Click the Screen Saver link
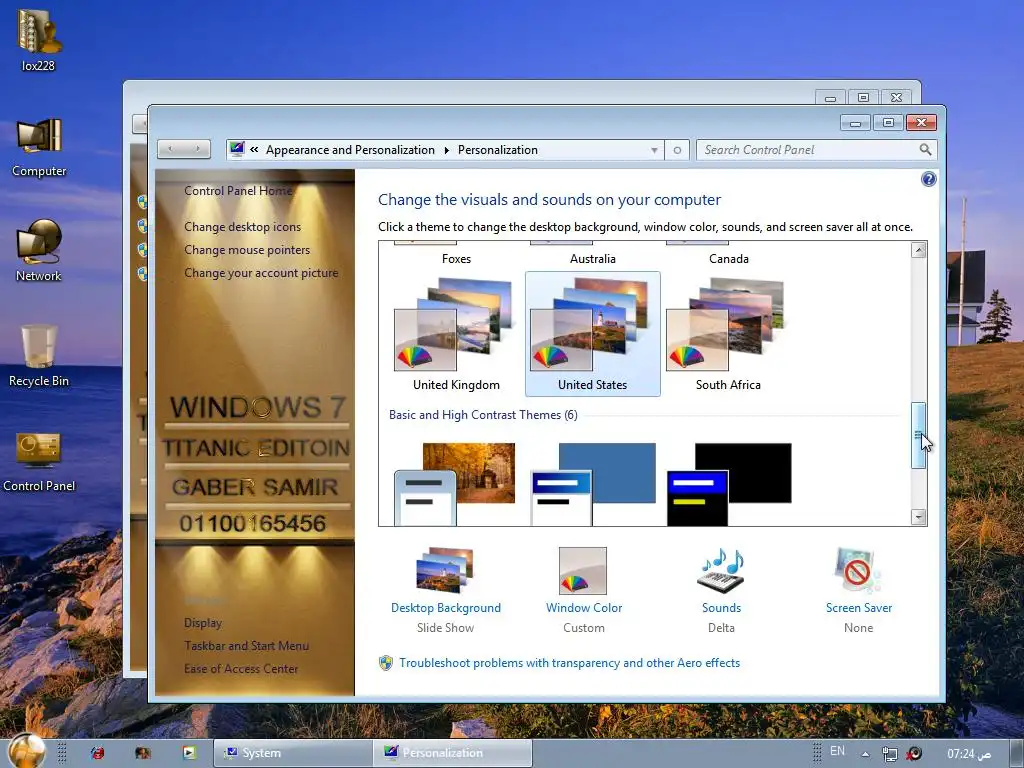This screenshot has width=1024, height=768. (859, 608)
